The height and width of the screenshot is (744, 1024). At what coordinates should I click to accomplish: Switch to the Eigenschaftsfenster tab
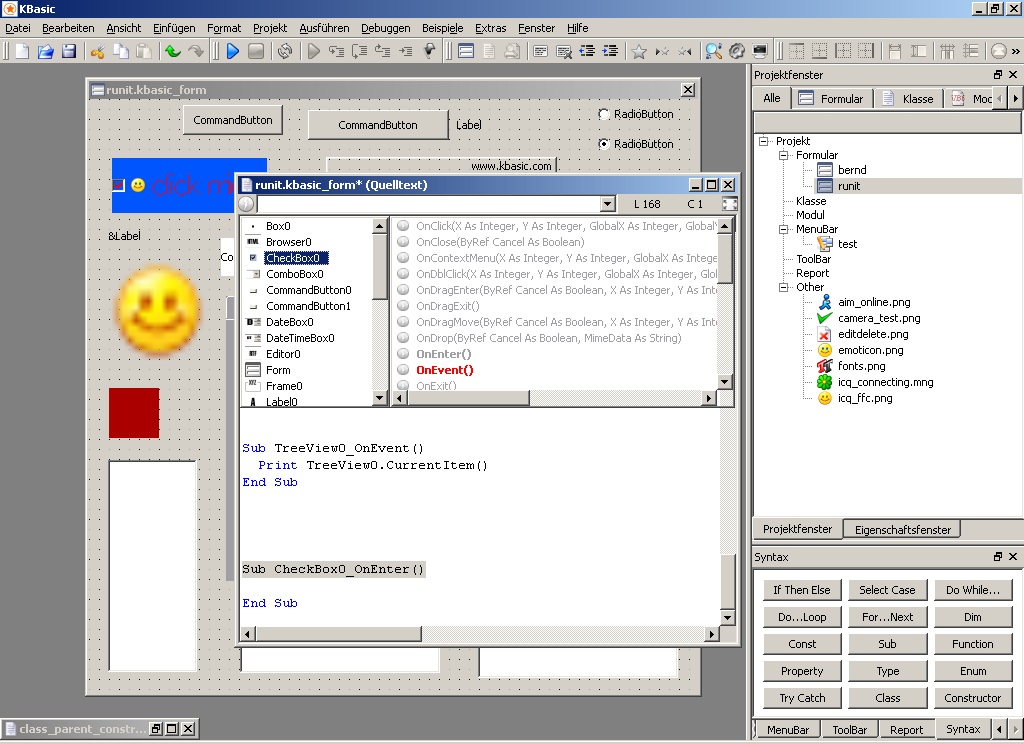pyautogui.click(x=902, y=530)
